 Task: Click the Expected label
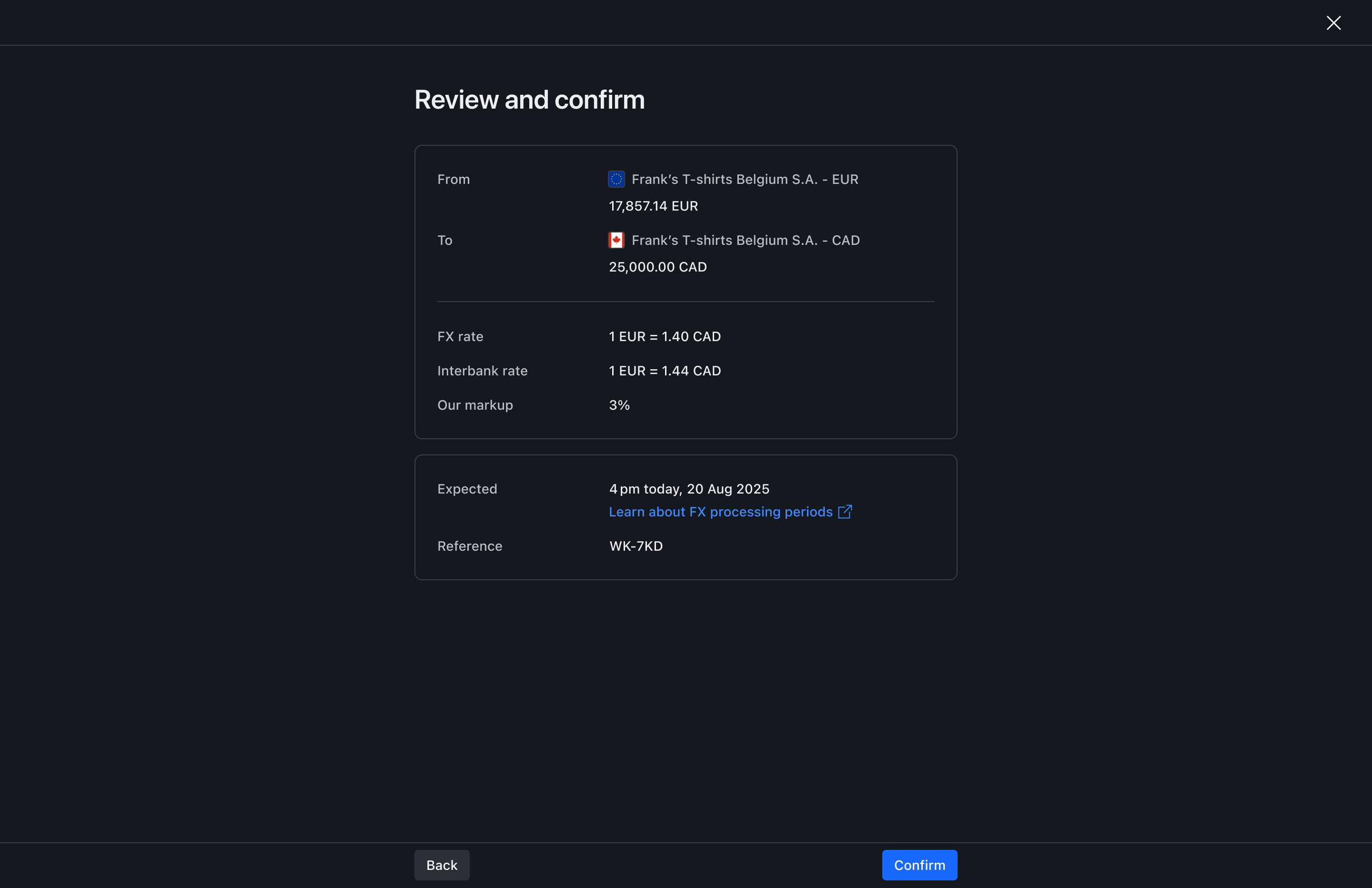point(467,489)
